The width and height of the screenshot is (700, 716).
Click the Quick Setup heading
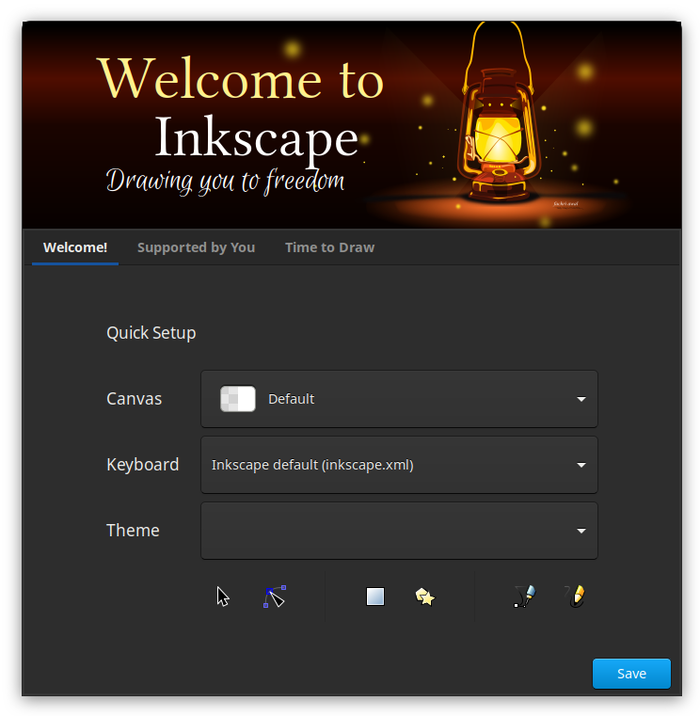pyautogui.click(x=151, y=333)
